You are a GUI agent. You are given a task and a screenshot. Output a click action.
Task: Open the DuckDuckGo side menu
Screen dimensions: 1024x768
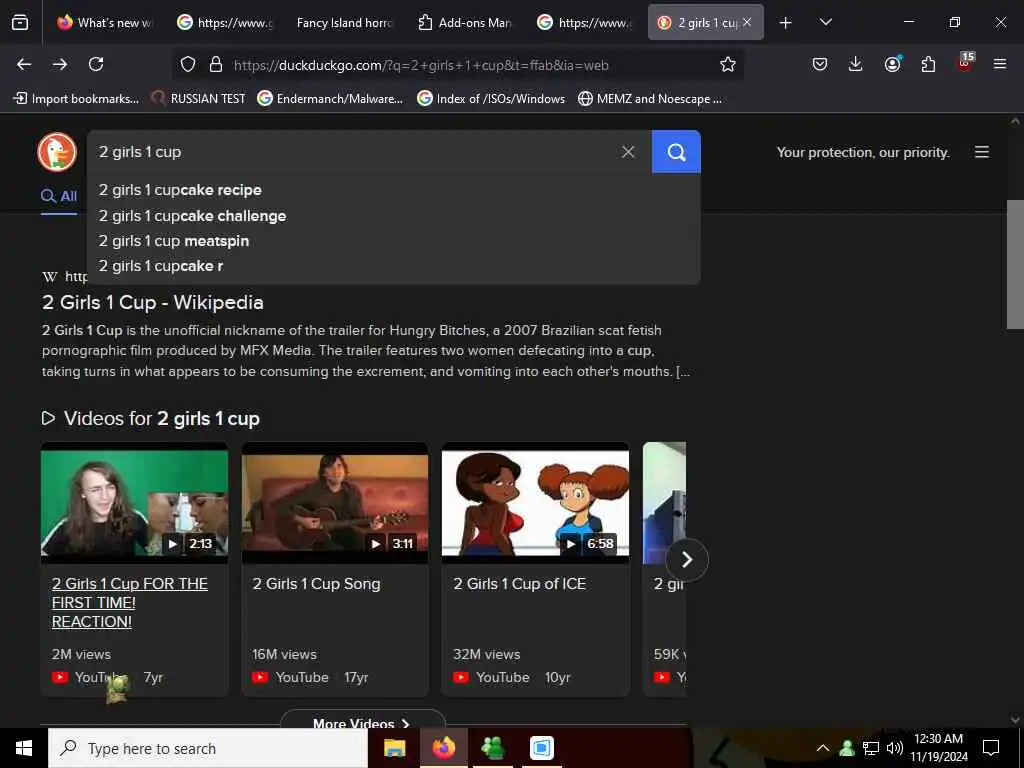point(982,152)
